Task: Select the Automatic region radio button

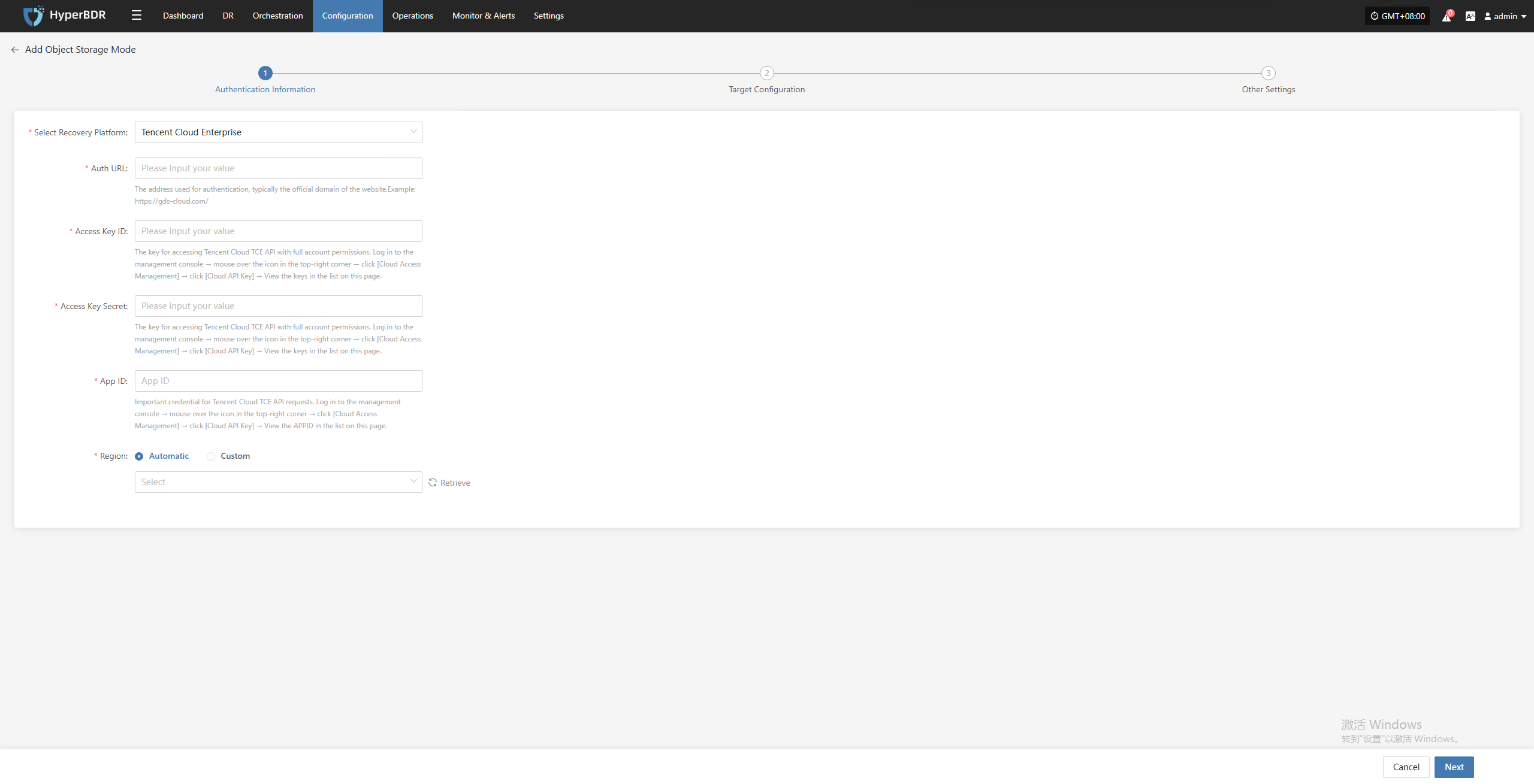Action: [x=139, y=456]
